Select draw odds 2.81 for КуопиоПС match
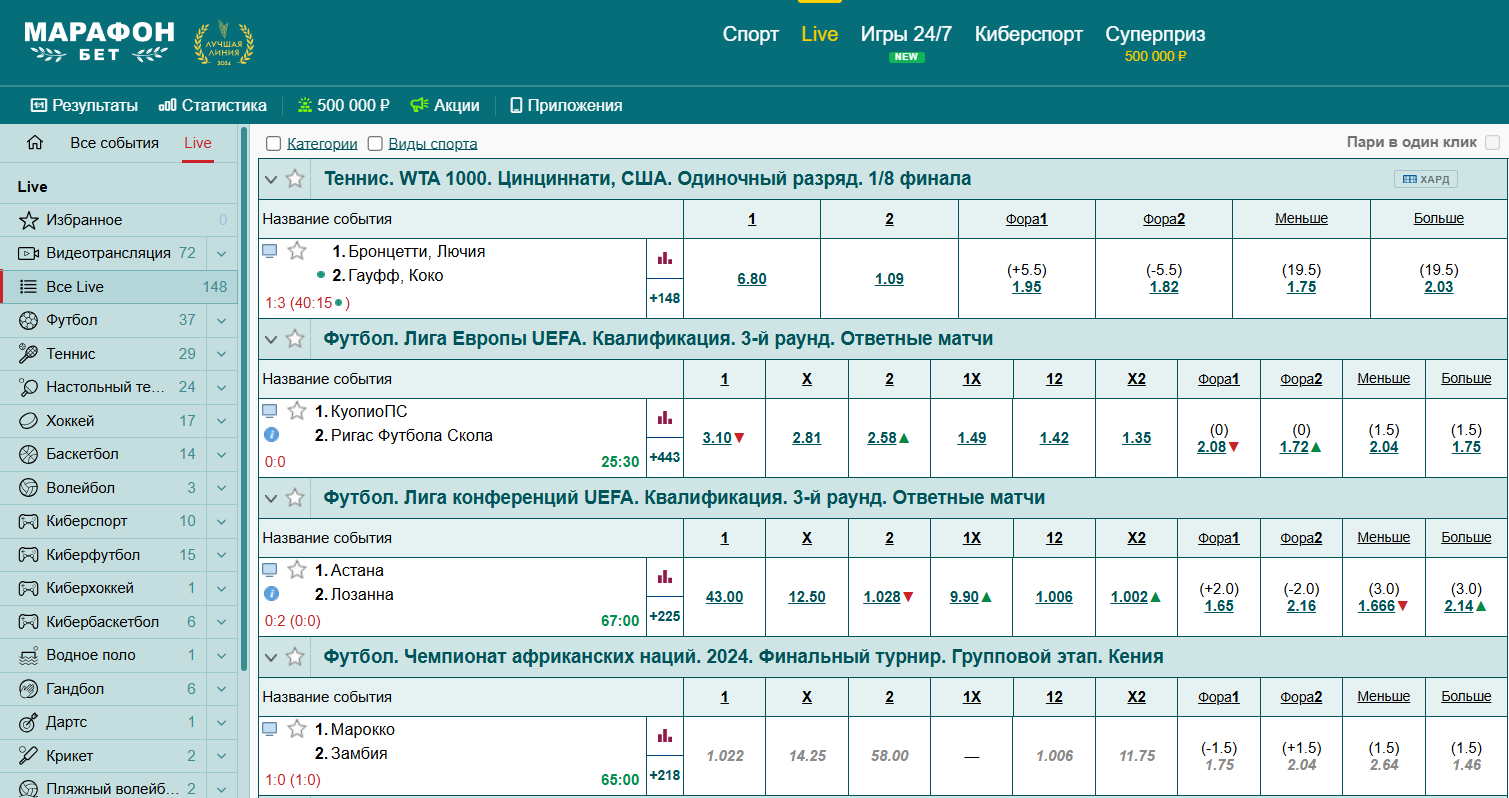This screenshot has height=798, width=1509. tap(807, 438)
